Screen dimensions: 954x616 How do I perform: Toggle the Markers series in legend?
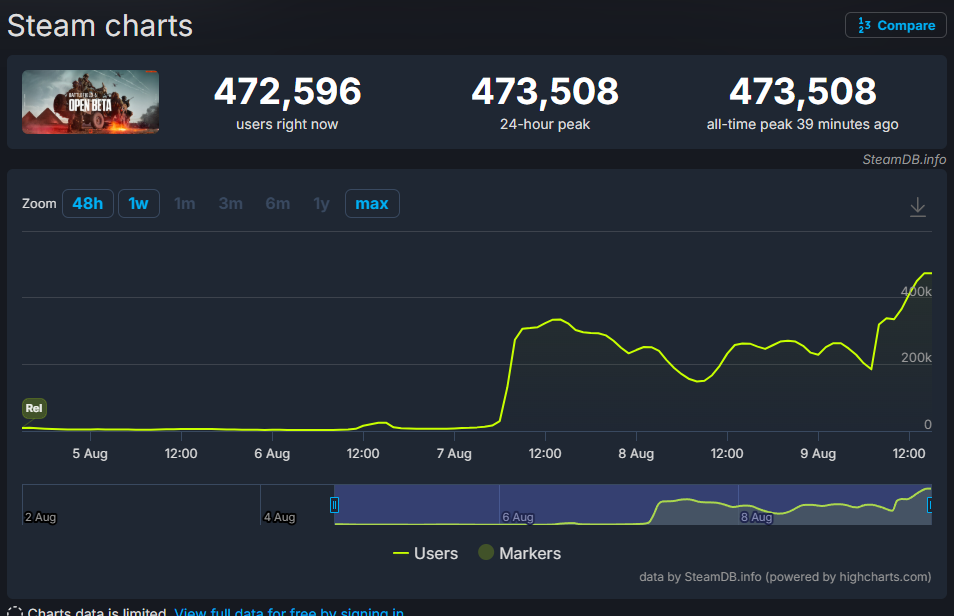click(520, 553)
